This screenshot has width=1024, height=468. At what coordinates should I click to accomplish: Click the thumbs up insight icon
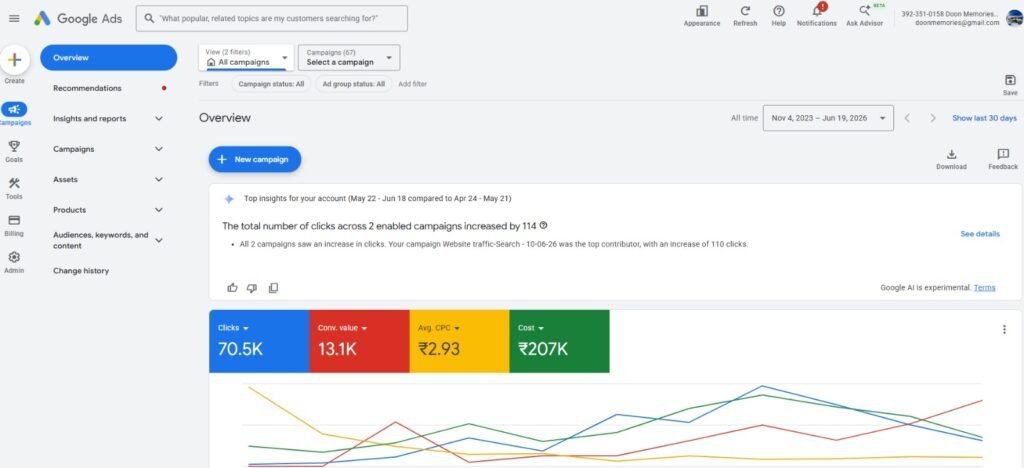point(232,288)
